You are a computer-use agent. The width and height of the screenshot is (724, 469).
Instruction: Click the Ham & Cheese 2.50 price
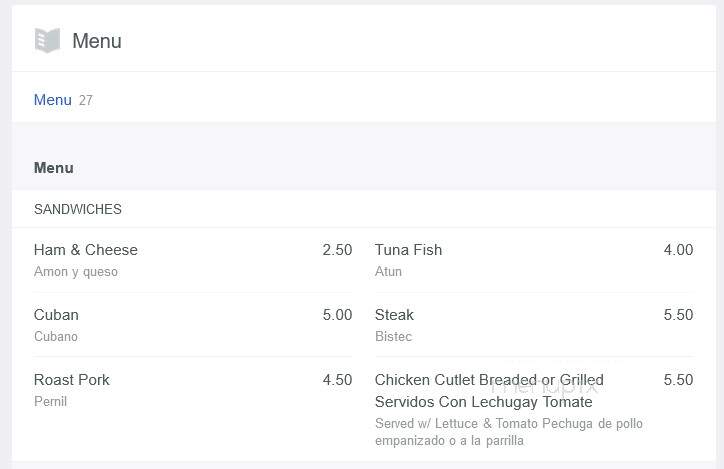(x=337, y=250)
